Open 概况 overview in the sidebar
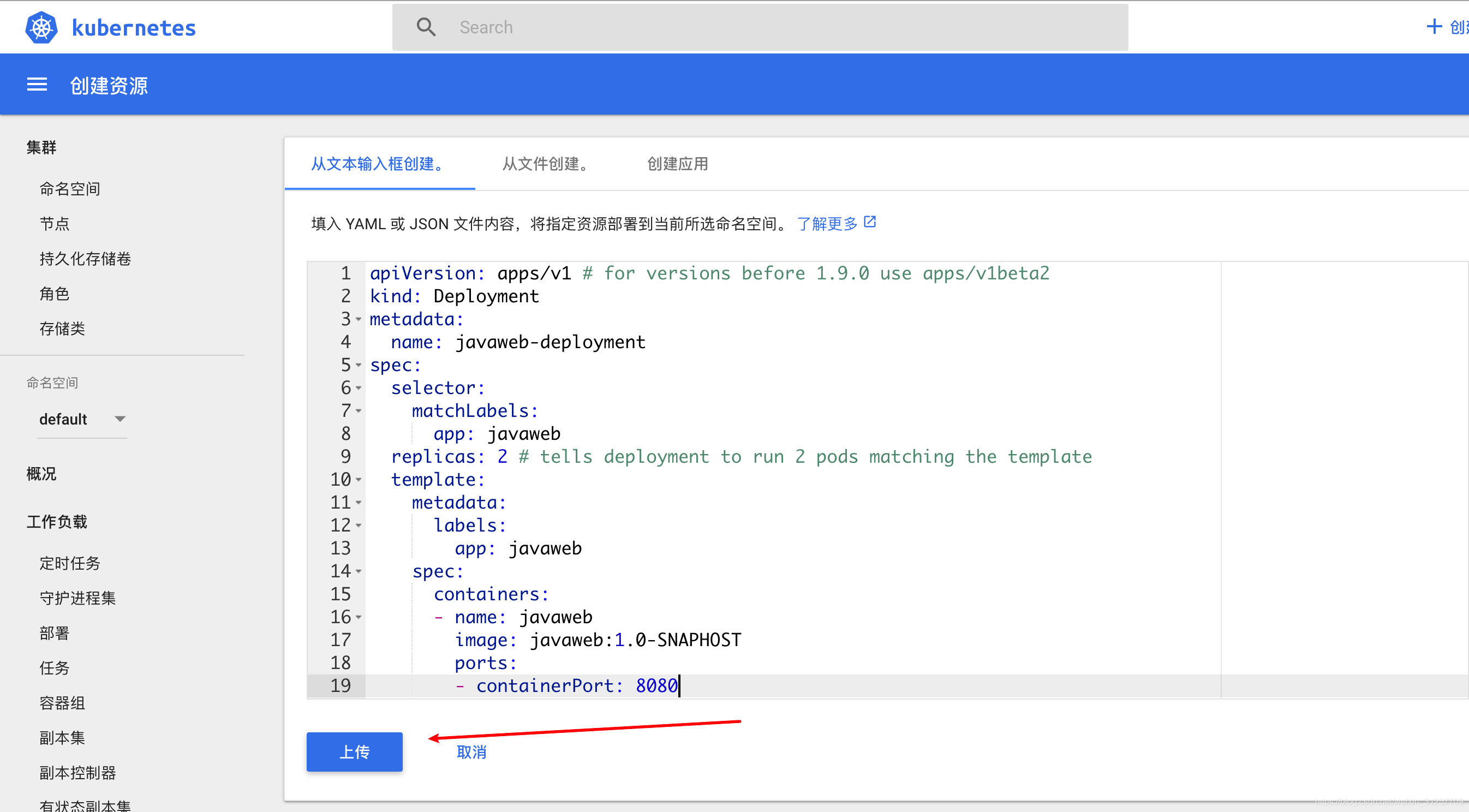1469x812 pixels. click(41, 474)
